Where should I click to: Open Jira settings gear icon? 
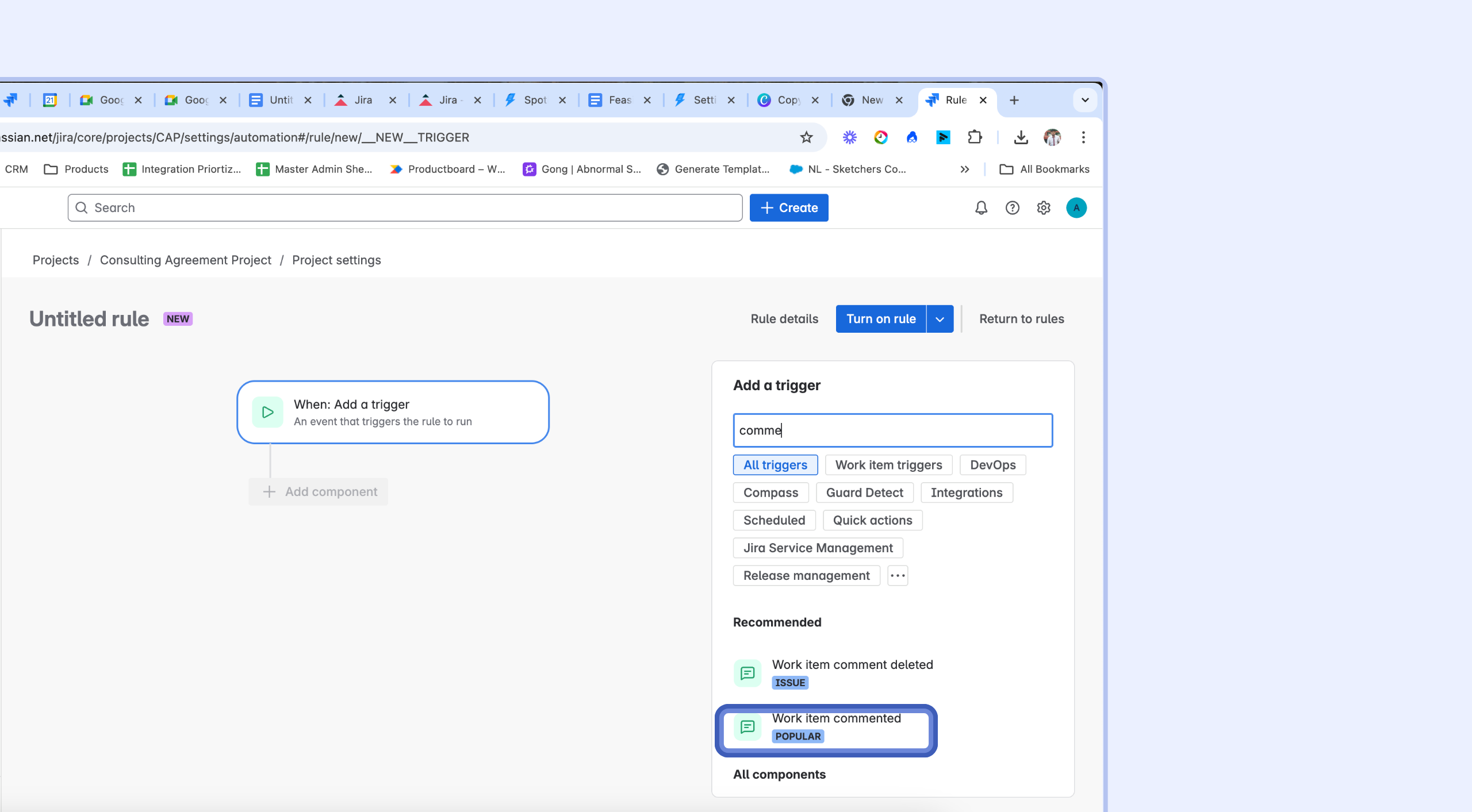pyautogui.click(x=1044, y=207)
